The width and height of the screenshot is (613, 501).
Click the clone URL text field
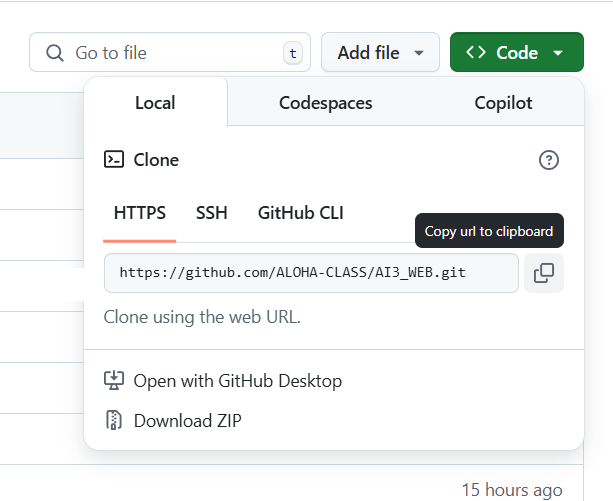[311, 273]
